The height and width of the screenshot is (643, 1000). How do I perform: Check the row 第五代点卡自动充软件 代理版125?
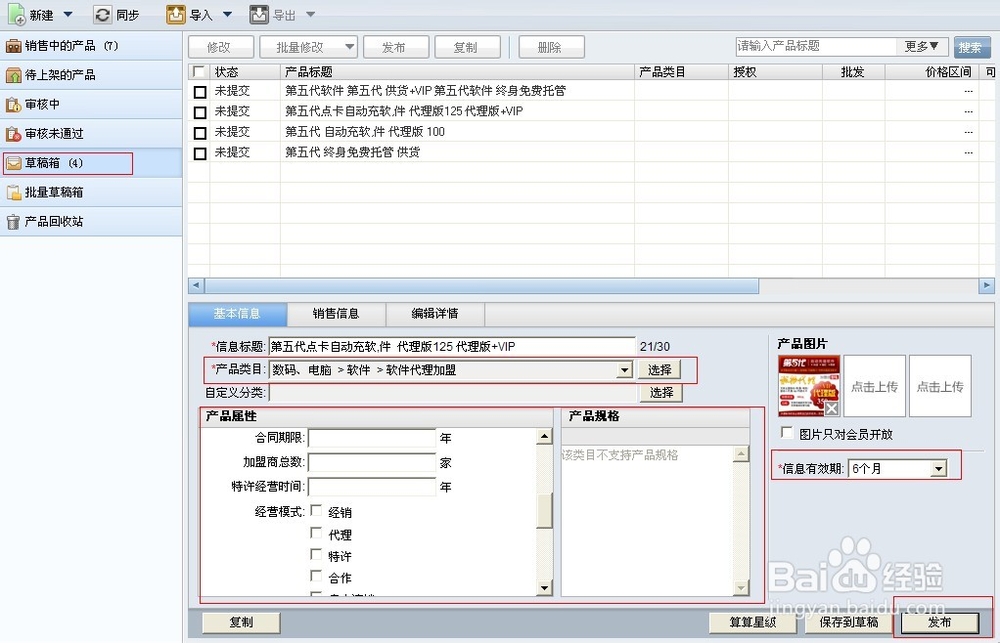(200, 112)
